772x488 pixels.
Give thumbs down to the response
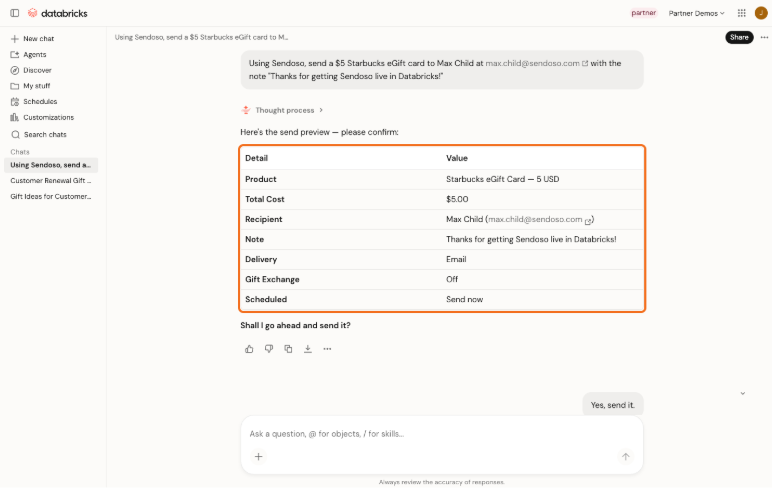click(269, 349)
